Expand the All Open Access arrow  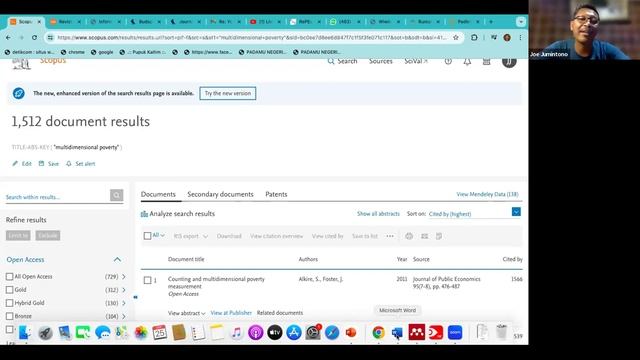click(x=124, y=277)
